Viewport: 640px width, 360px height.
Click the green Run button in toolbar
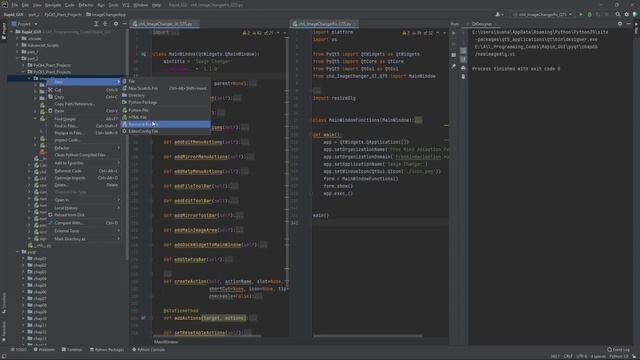pos(581,14)
